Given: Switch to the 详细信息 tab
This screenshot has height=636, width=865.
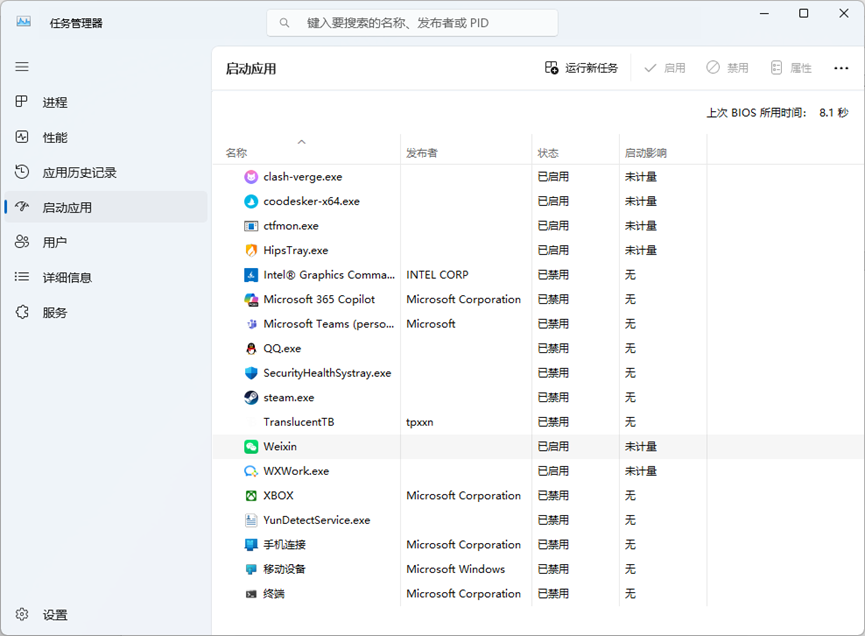Looking at the screenshot, I should click(106, 277).
